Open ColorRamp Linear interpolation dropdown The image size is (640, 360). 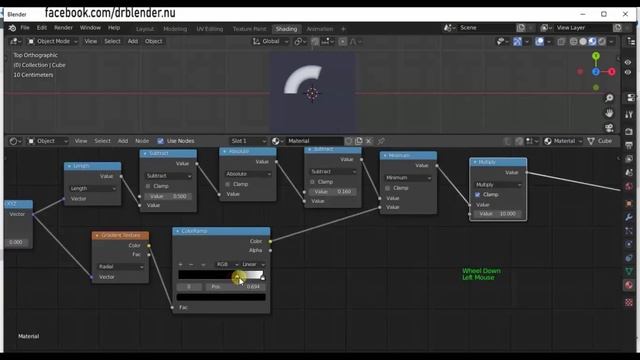(253, 264)
